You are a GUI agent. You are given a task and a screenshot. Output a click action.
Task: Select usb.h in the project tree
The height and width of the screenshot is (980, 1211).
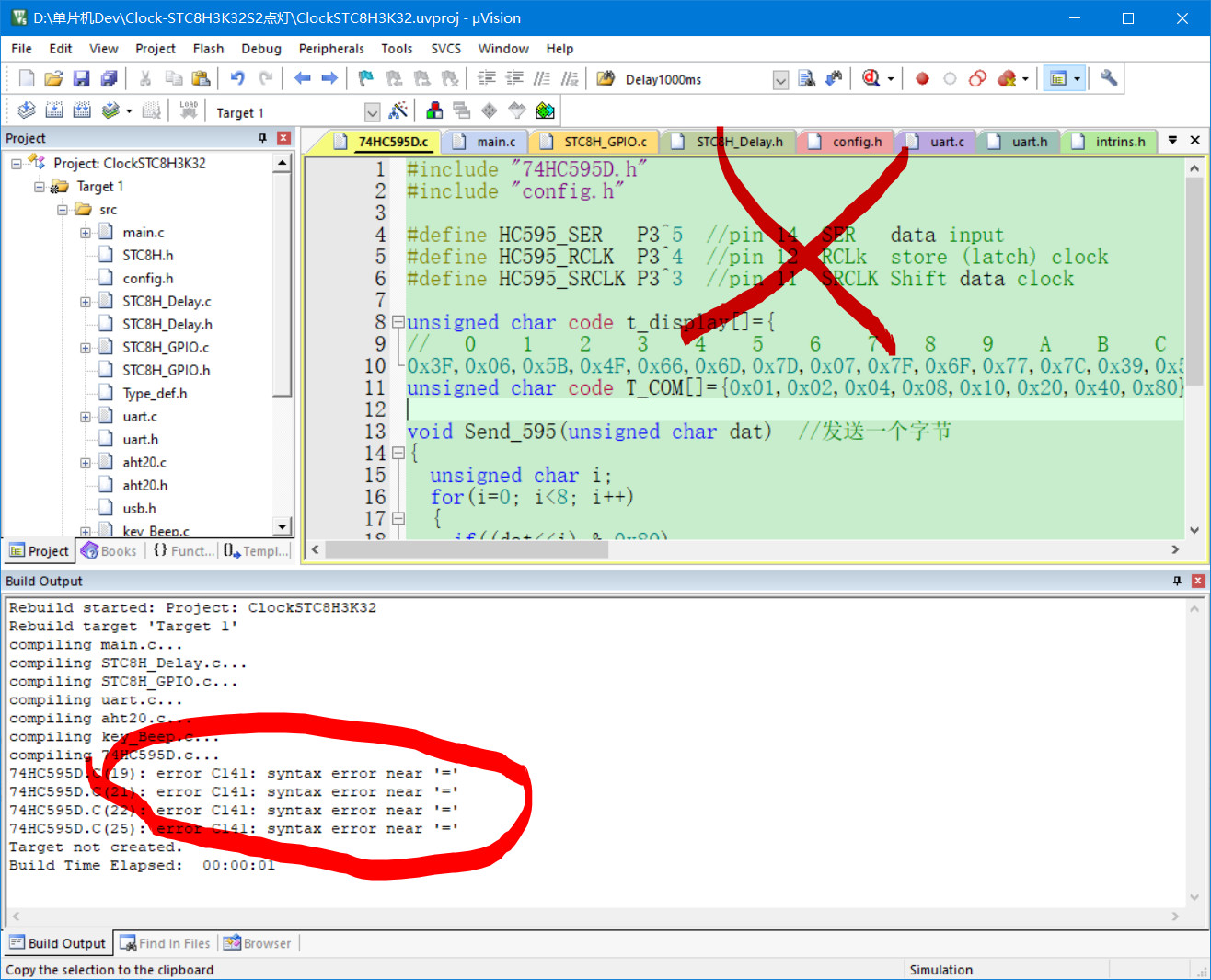coord(139,508)
